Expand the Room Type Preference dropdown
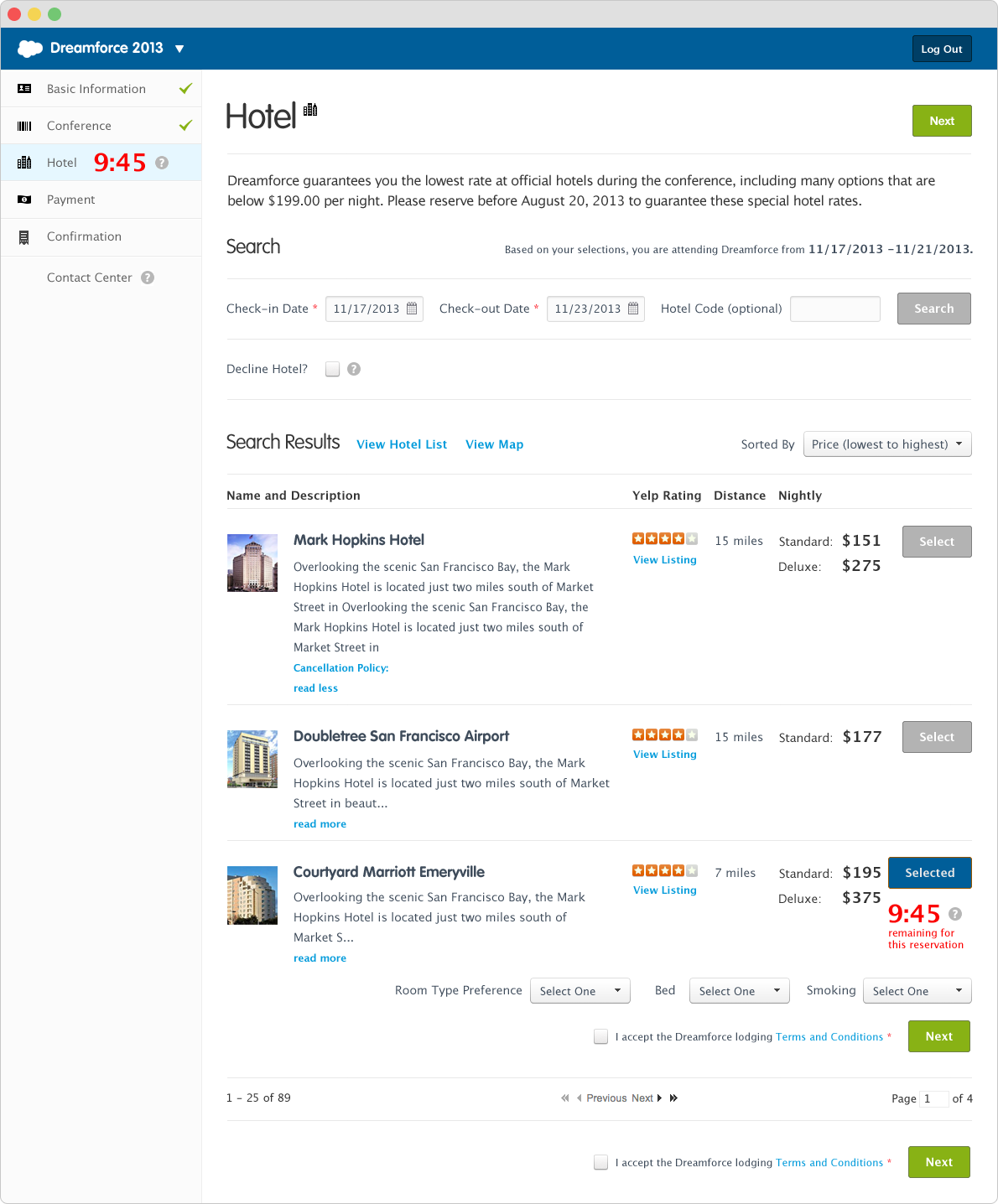 click(x=580, y=990)
